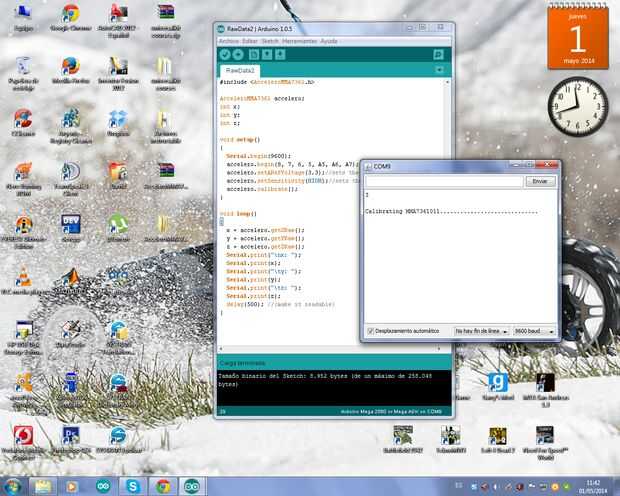The image size is (620, 496).
Task: Click the first Arduino taskbar icon
Action: point(103,487)
